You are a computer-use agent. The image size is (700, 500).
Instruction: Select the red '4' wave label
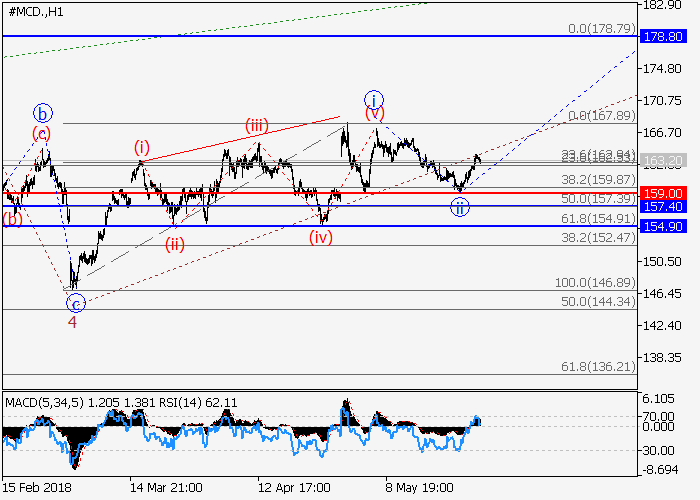pyautogui.click(x=72, y=322)
